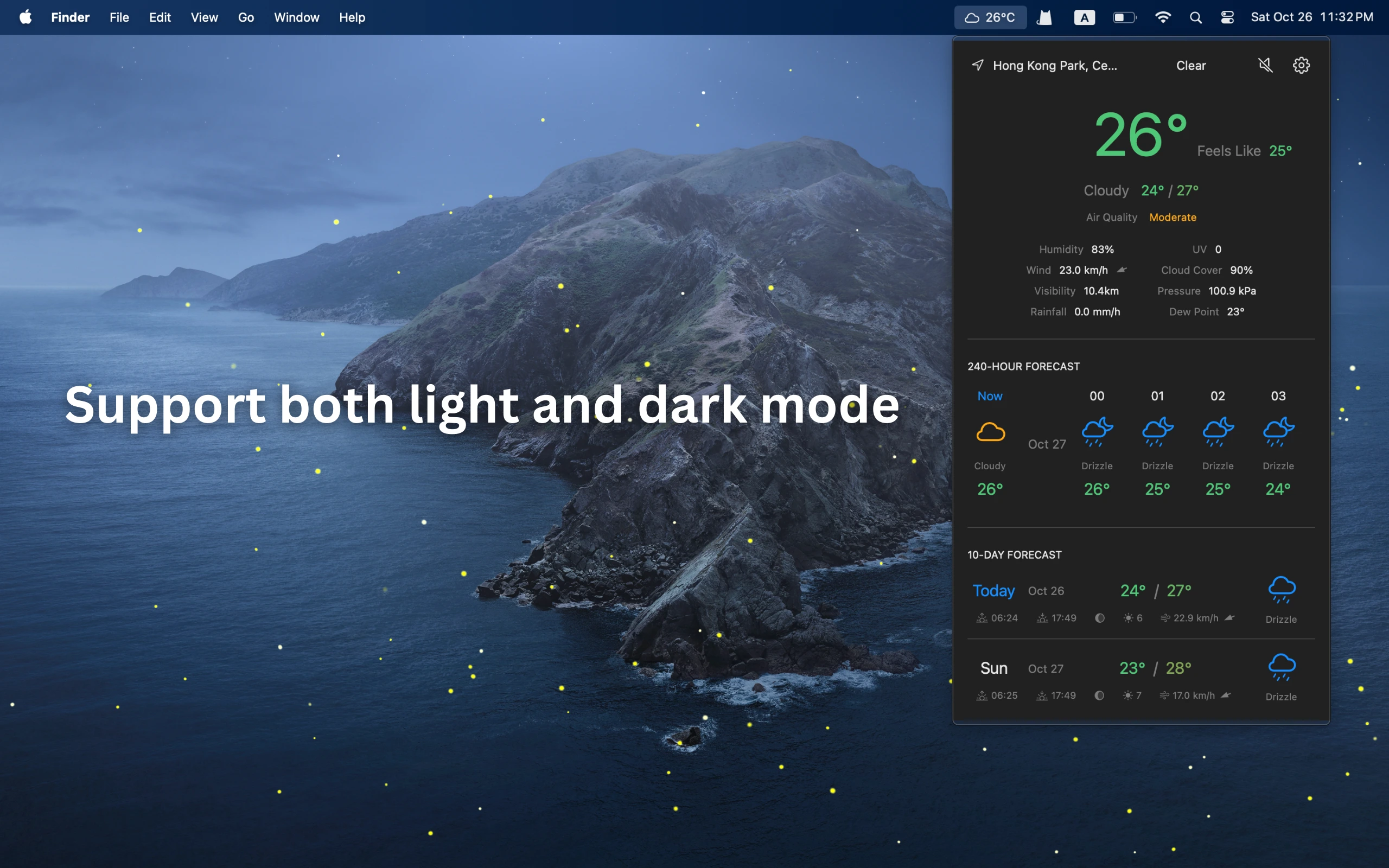Click the Hong Kong Park location name
This screenshot has height=868, width=1389.
pos(1054,66)
